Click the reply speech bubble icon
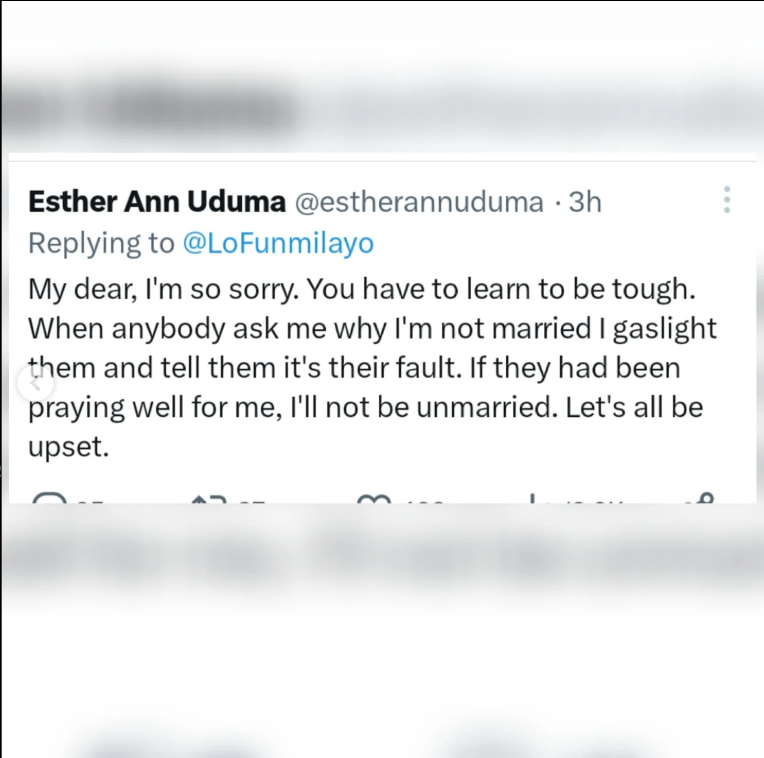Image resolution: width=764 pixels, height=758 pixels. tap(49, 498)
